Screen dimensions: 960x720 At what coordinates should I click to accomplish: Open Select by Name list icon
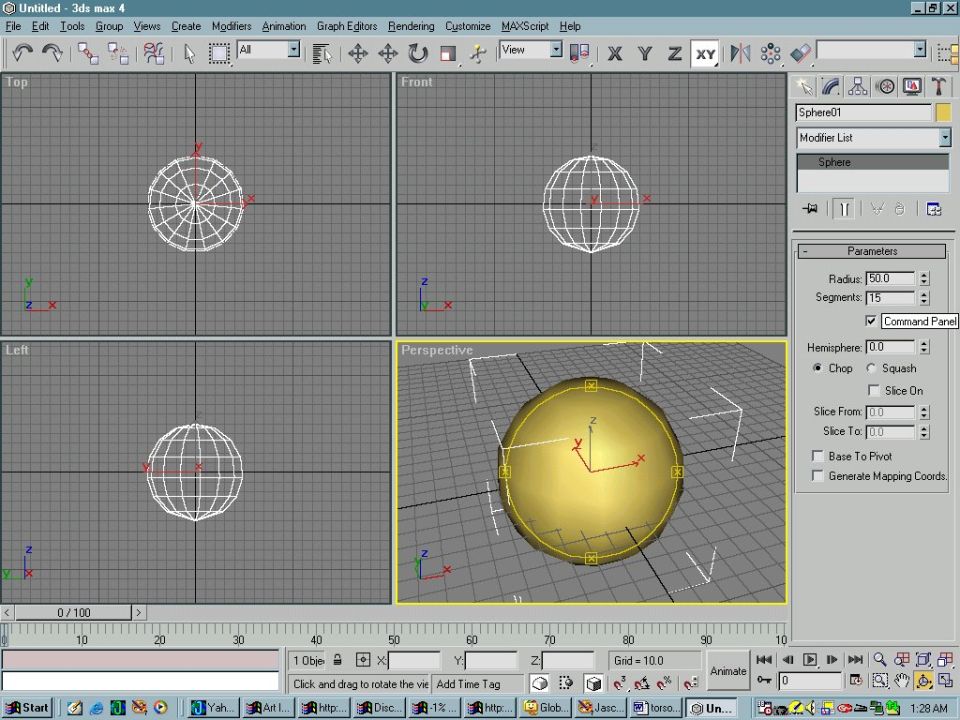click(x=321, y=53)
